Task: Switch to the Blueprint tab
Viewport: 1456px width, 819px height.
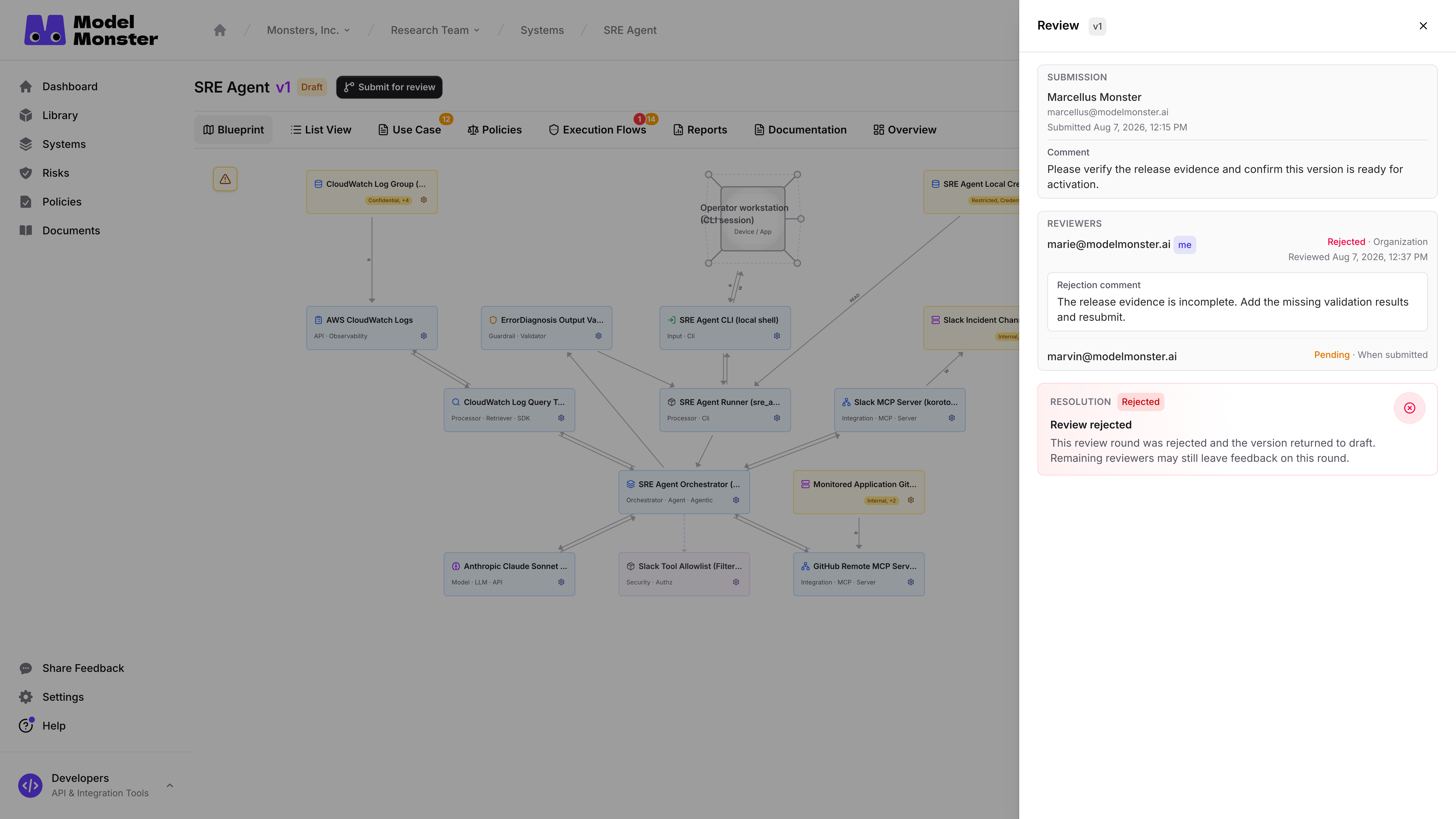Action: tap(233, 129)
